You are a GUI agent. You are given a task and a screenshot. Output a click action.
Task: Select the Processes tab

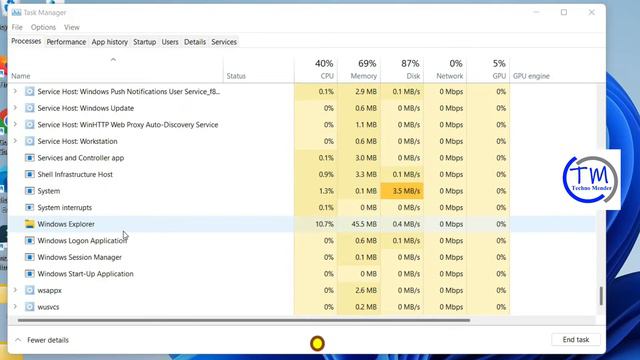26,41
